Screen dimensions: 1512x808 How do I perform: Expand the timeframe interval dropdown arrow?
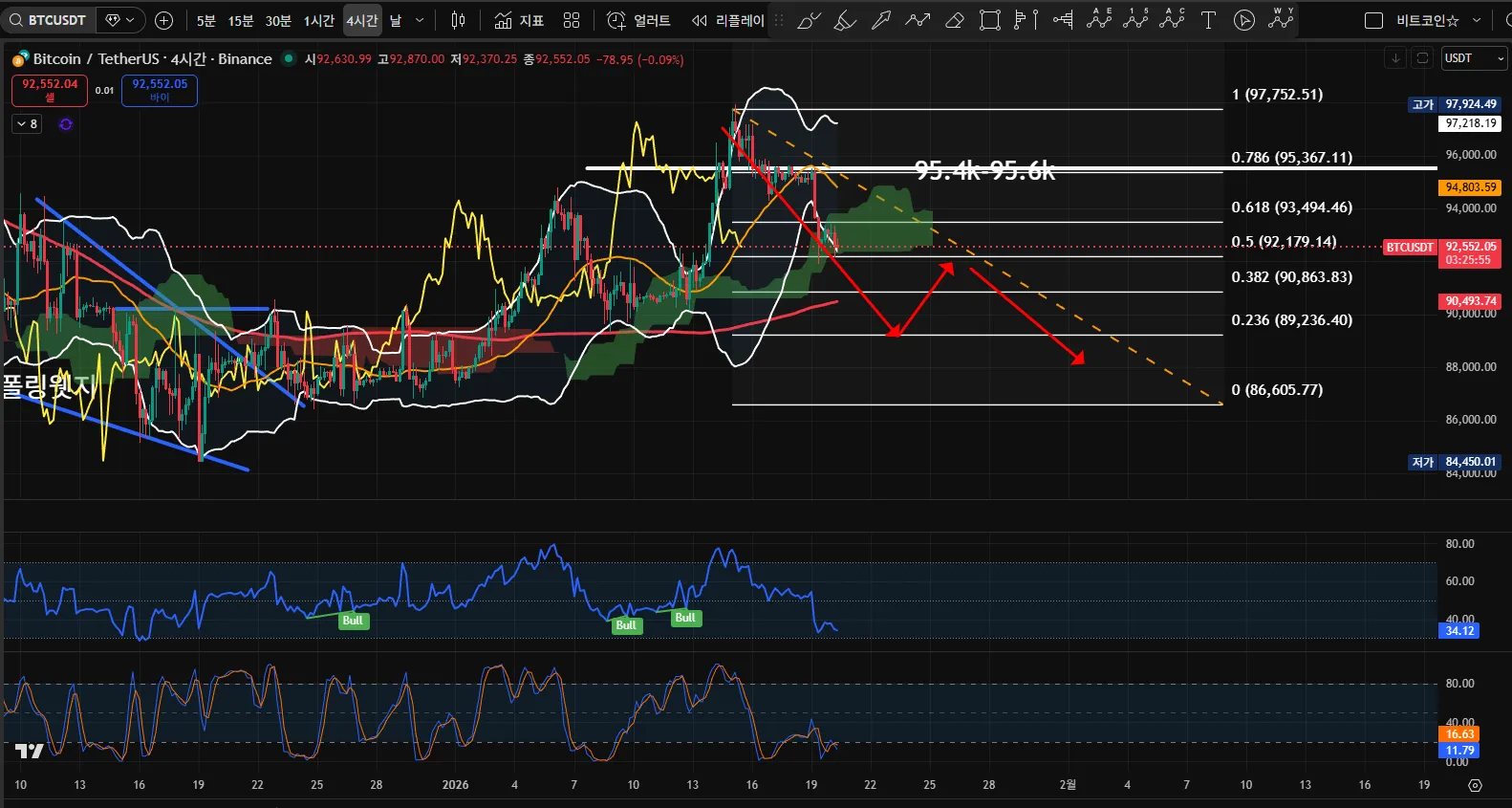tap(419, 20)
